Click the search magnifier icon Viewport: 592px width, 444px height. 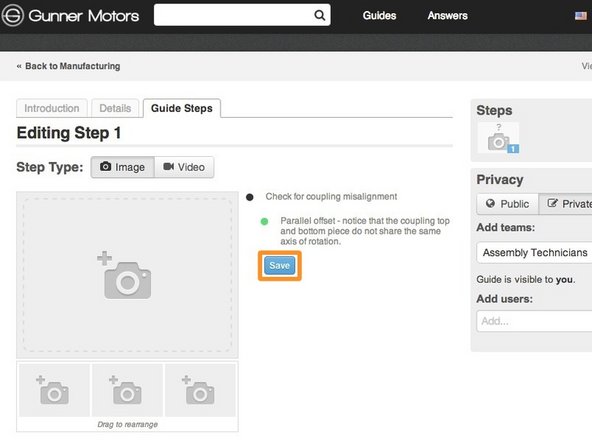click(x=319, y=15)
